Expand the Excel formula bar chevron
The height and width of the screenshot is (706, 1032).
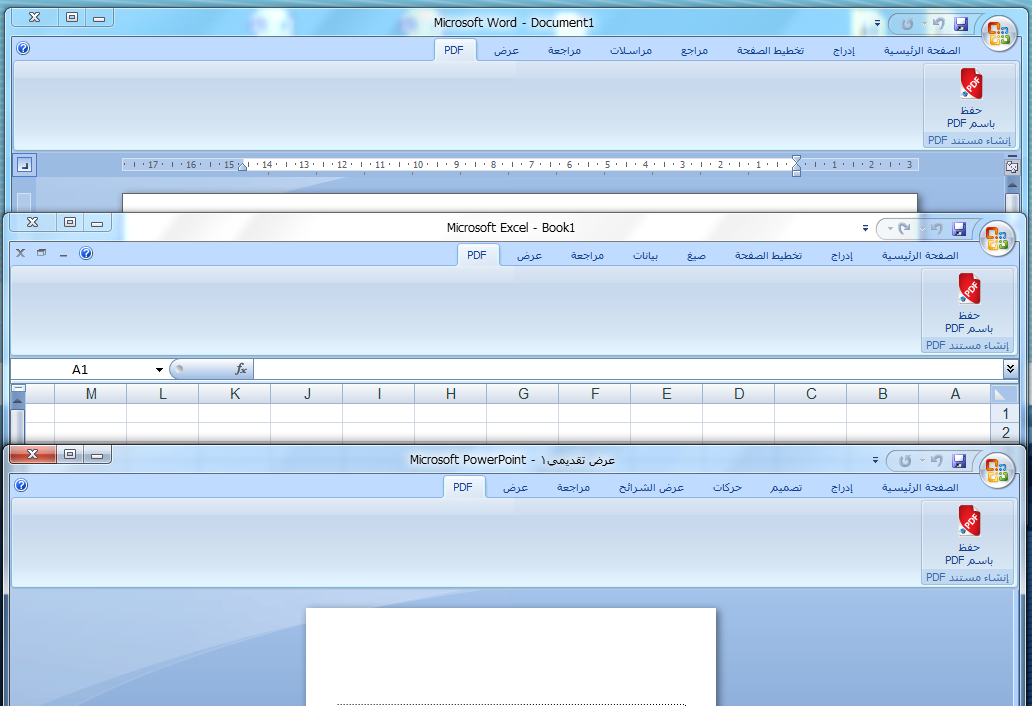(x=1010, y=369)
